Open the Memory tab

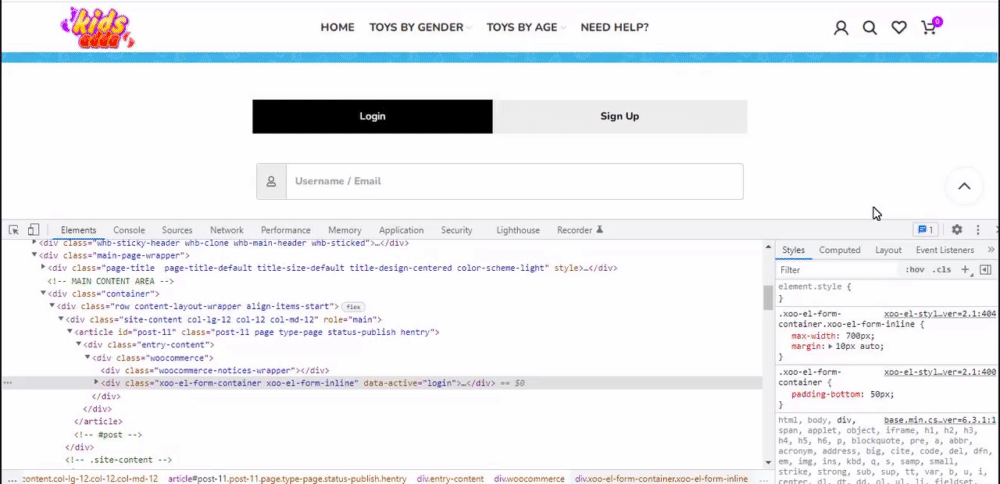(x=344, y=230)
